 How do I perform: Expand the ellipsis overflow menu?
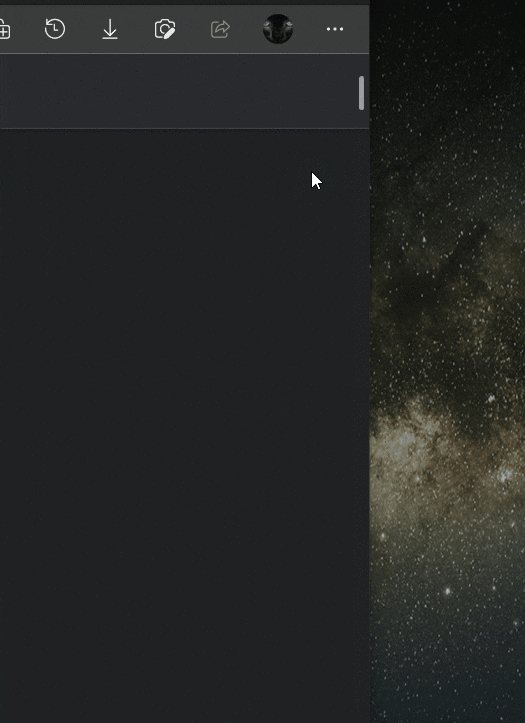click(335, 29)
